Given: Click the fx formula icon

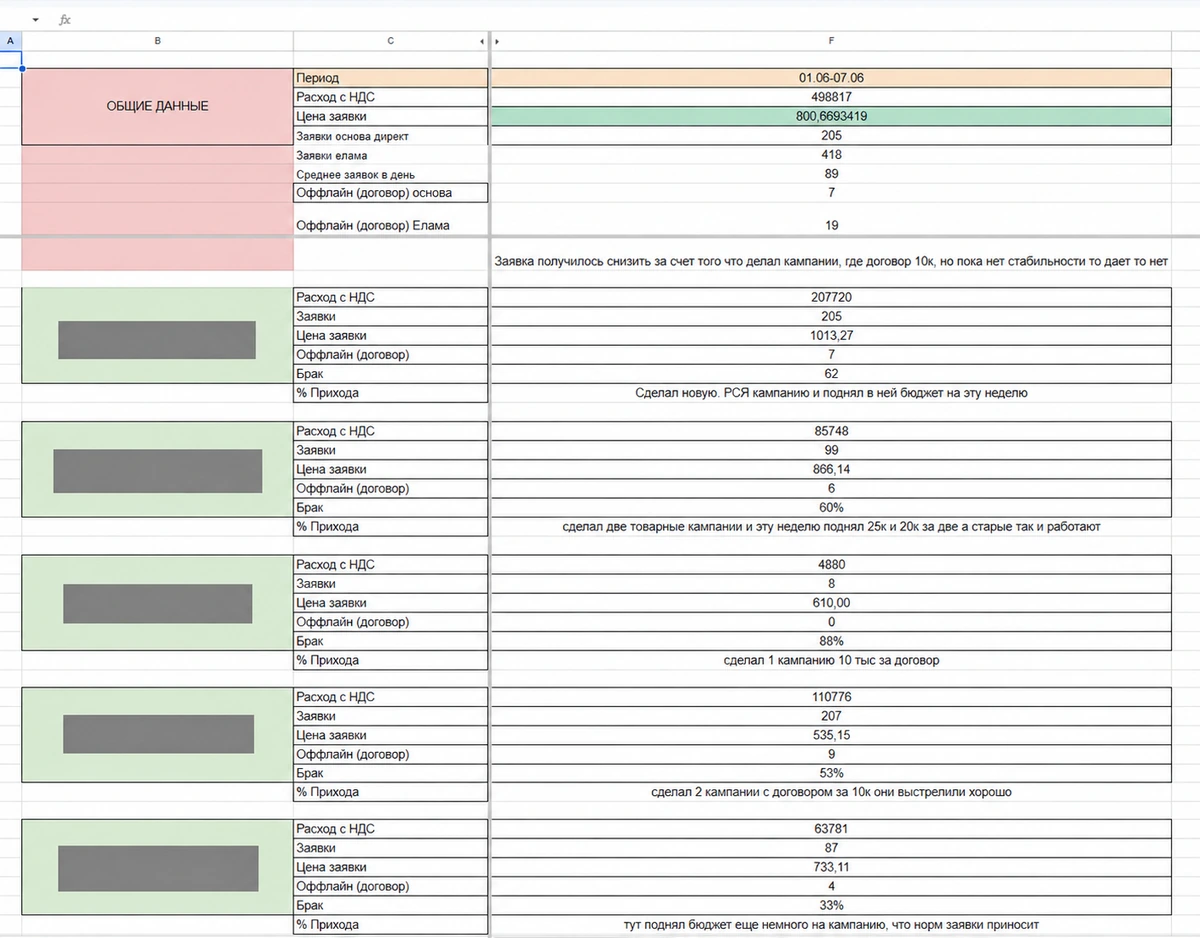Looking at the screenshot, I should click(x=65, y=20).
